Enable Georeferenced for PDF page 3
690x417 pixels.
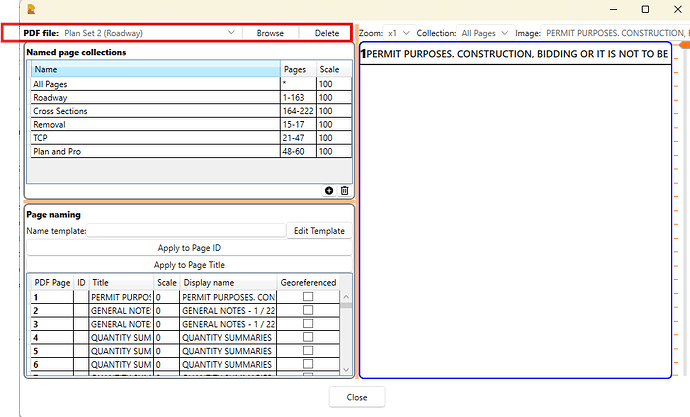click(x=307, y=324)
